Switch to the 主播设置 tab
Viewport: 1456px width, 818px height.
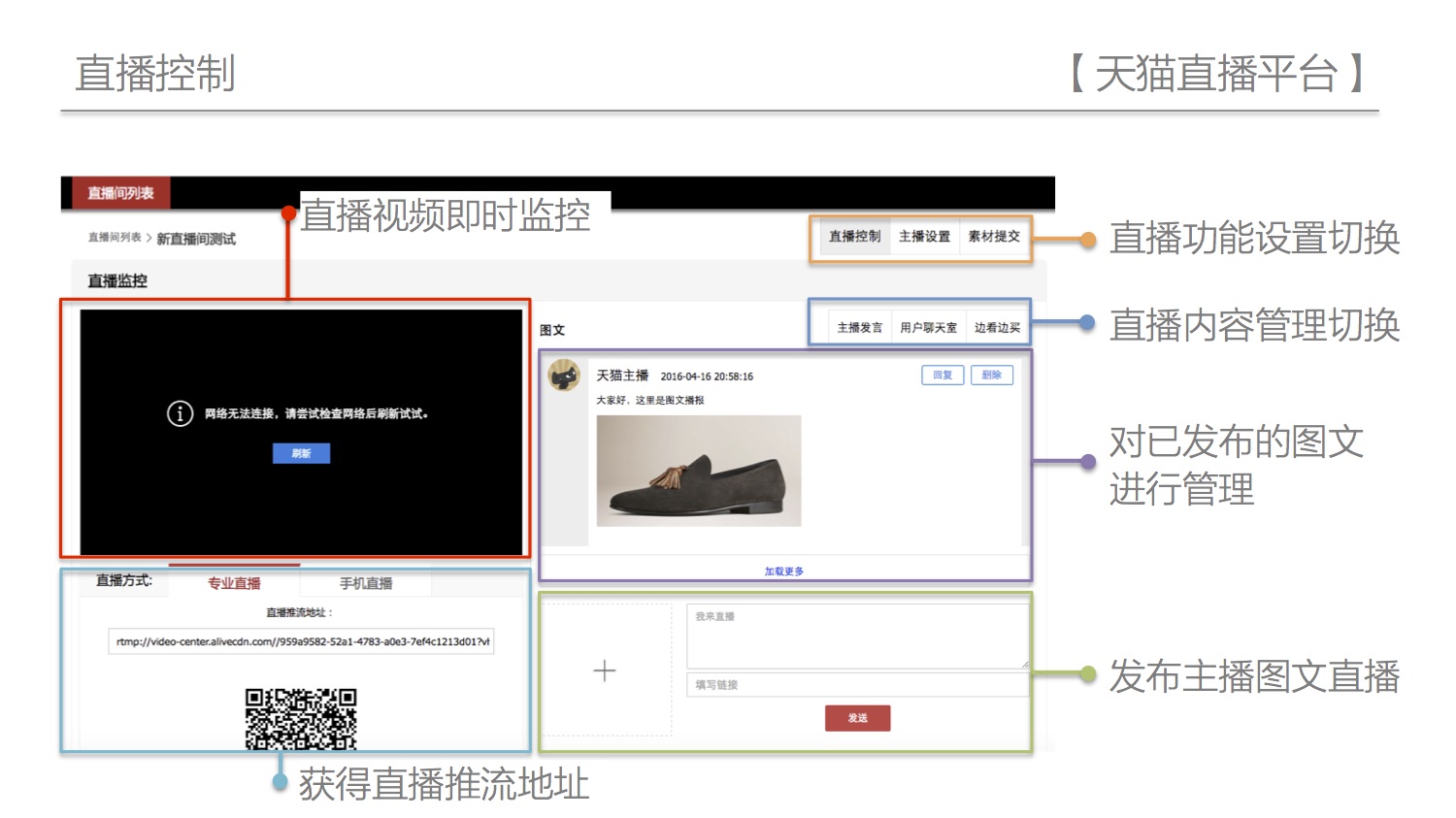[924, 236]
